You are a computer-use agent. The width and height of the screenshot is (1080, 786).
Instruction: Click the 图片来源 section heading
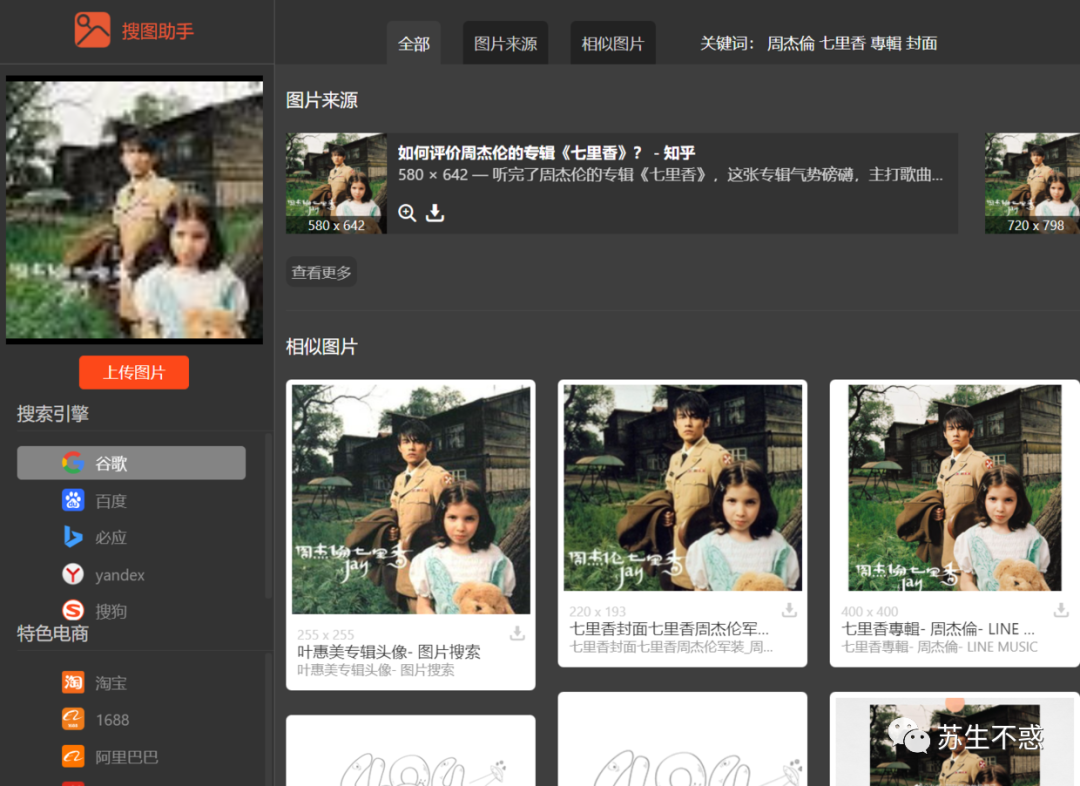click(x=322, y=101)
